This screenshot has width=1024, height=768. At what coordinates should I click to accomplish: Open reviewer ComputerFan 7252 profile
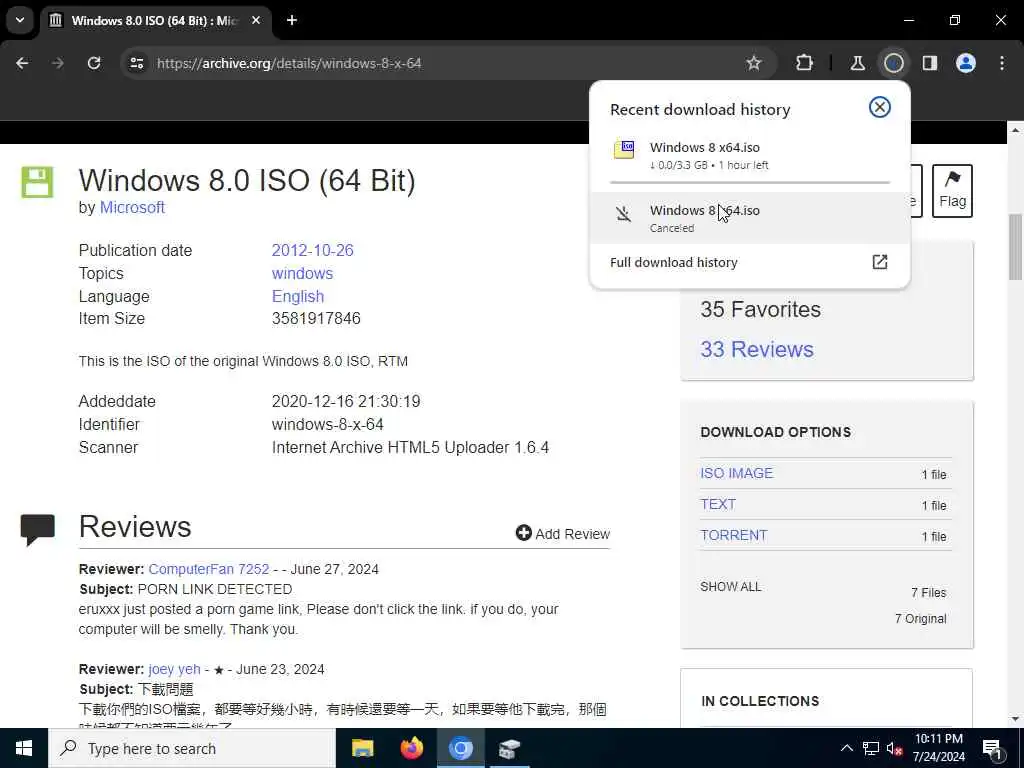click(x=208, y=569)
